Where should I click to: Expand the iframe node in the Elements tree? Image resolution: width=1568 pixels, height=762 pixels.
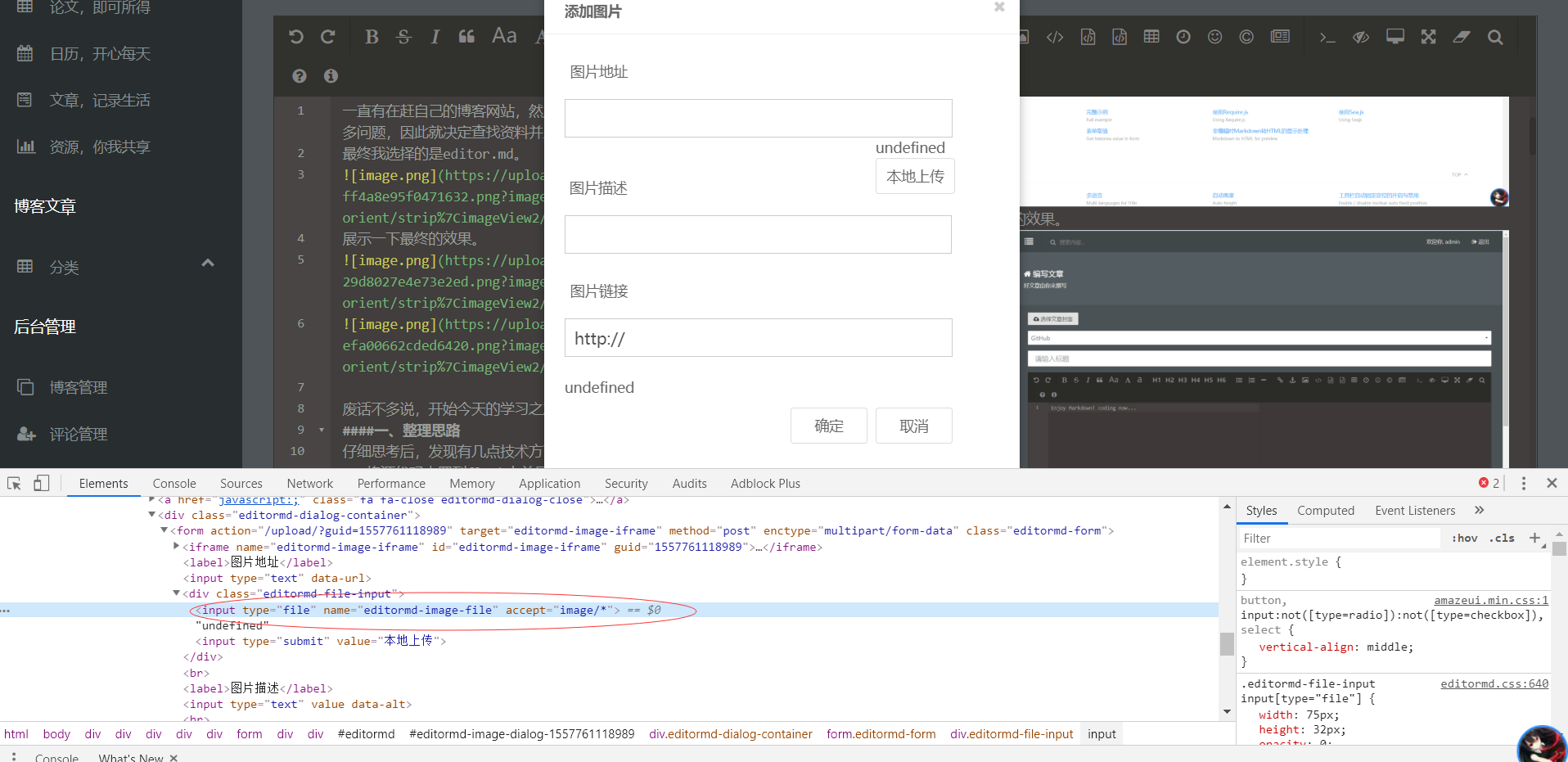tap(175, 547)
